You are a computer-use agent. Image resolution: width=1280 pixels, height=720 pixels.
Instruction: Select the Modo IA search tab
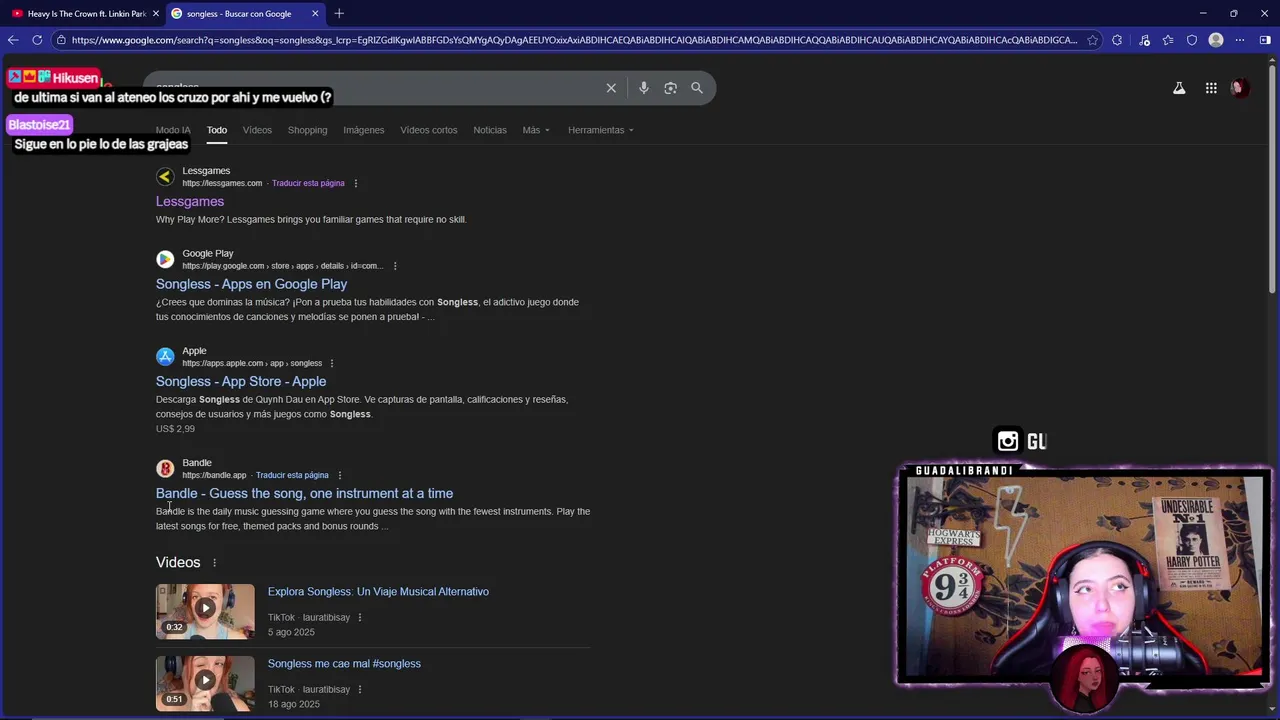pos(173,130)
